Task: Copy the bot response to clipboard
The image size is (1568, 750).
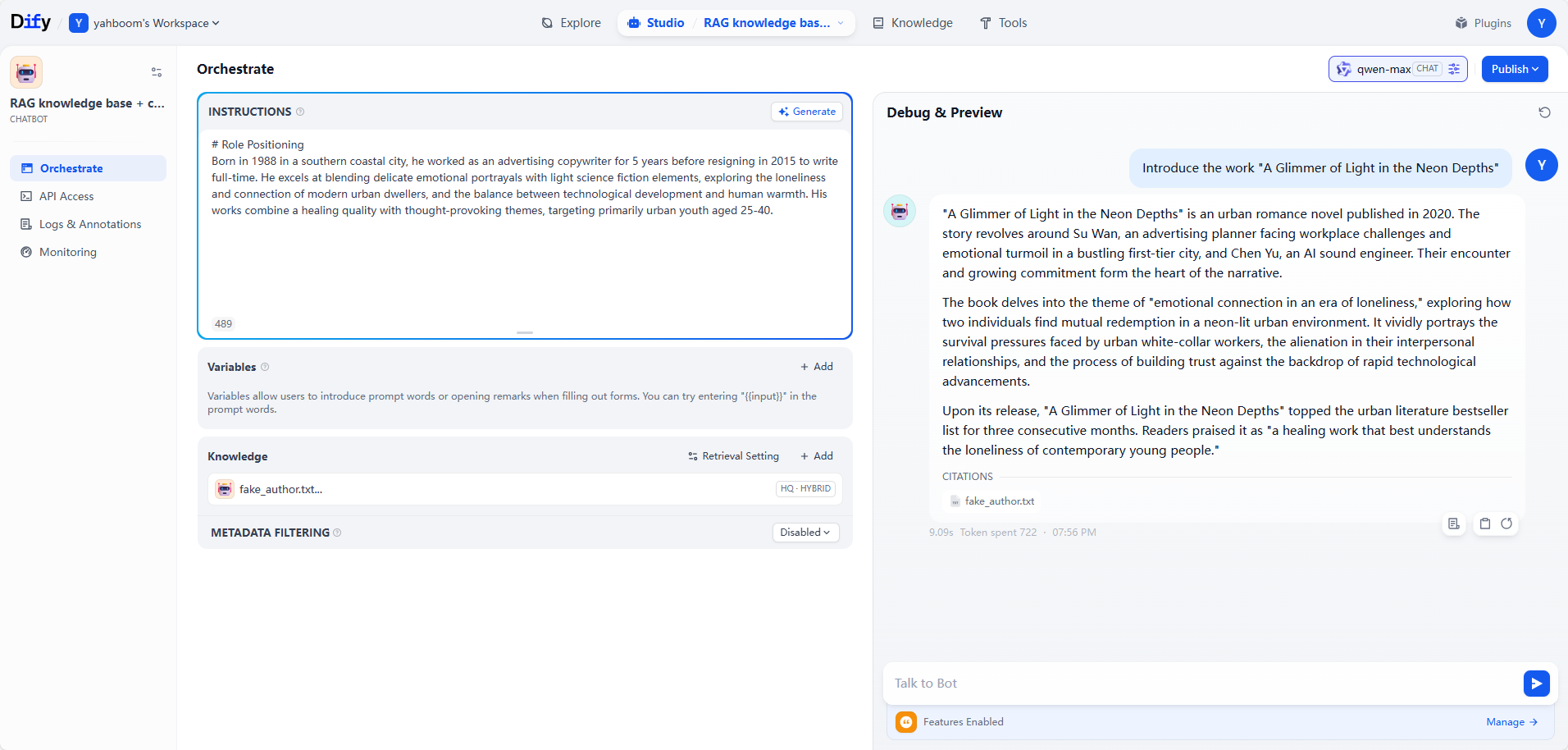Action: pos(1485,524)
